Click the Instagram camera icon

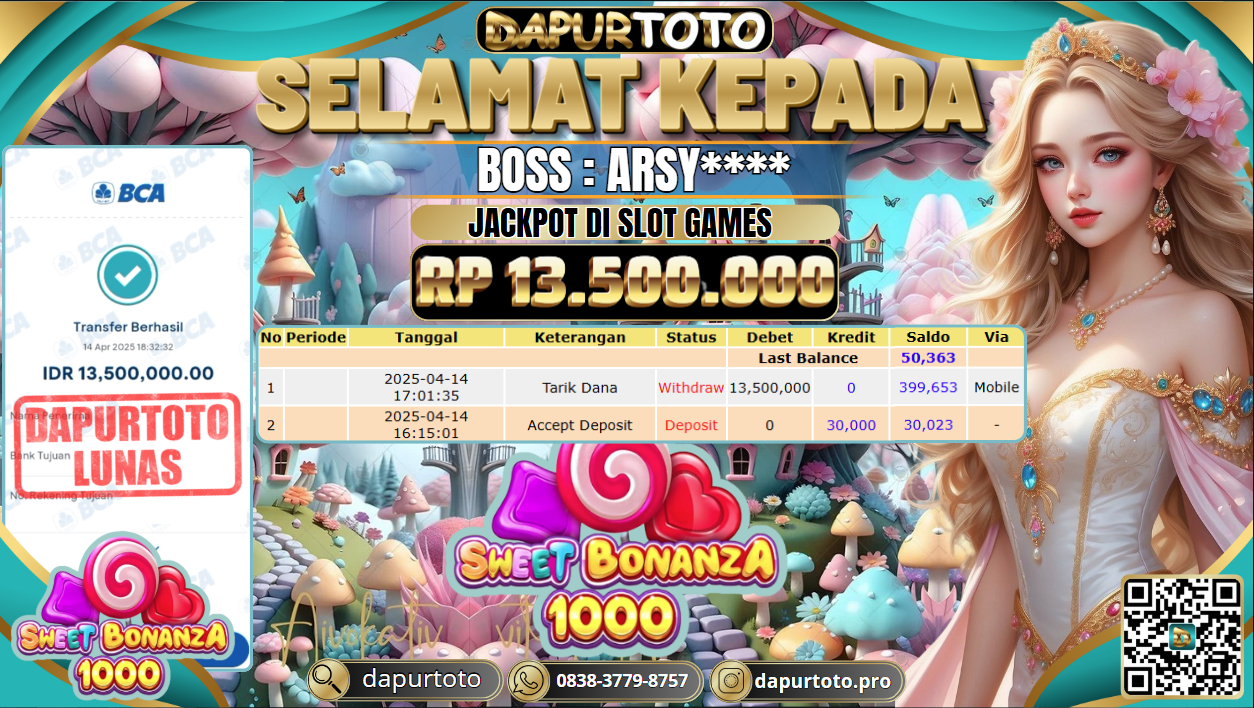pyautogui.click(x=733, y=681)
